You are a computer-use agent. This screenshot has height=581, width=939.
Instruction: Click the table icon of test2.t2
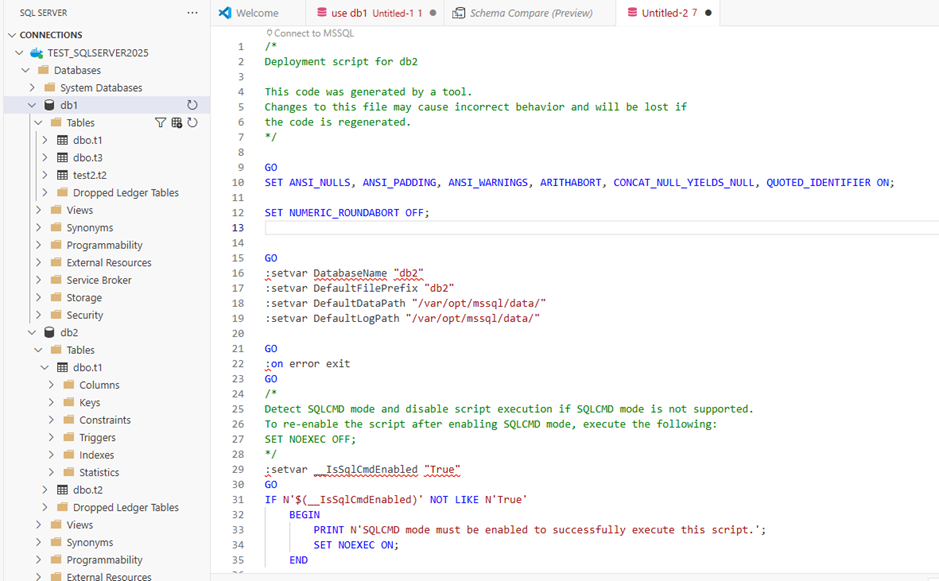pos(62,175)
